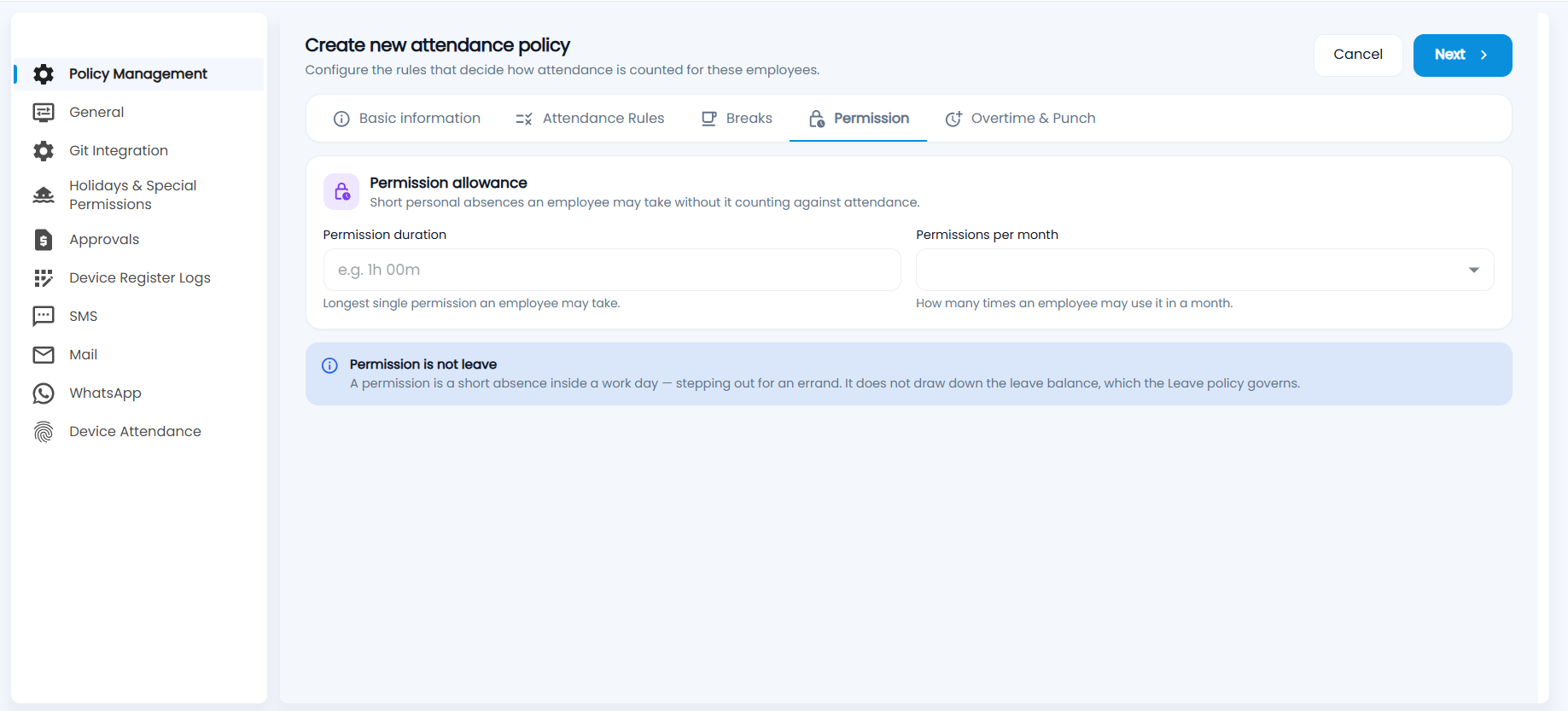The image size is (1568, 711).
Task: Open the Breaks tab
Action: [x=737, y=119]
